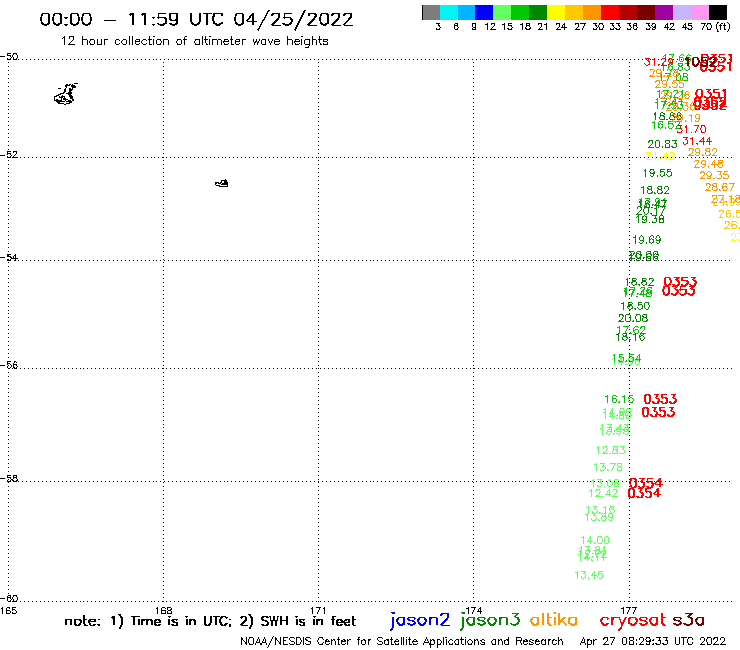Click the "jason3" satellite label

(x=490, y=620)
